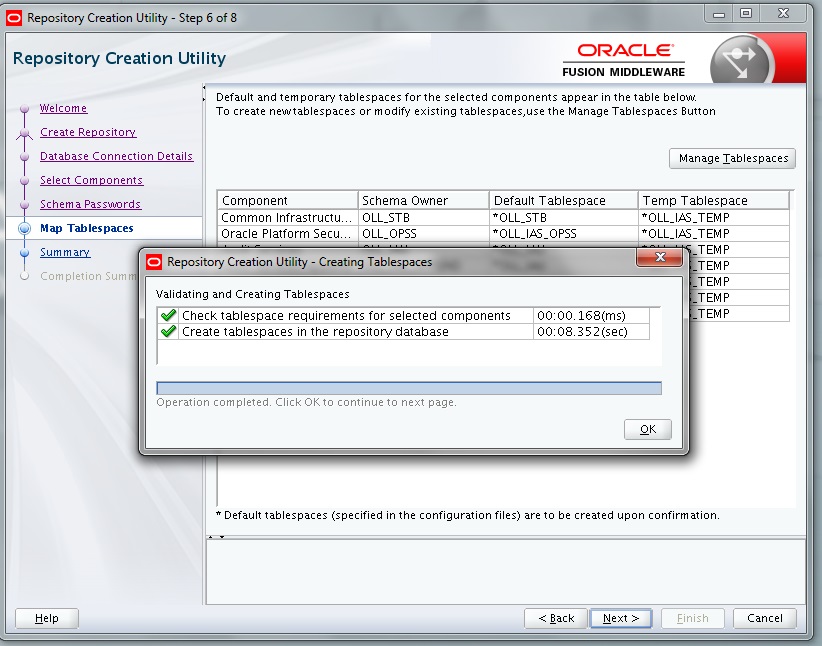
Task: Click the Oracle Fusion Middleware logo
Action: coord(623,60)
